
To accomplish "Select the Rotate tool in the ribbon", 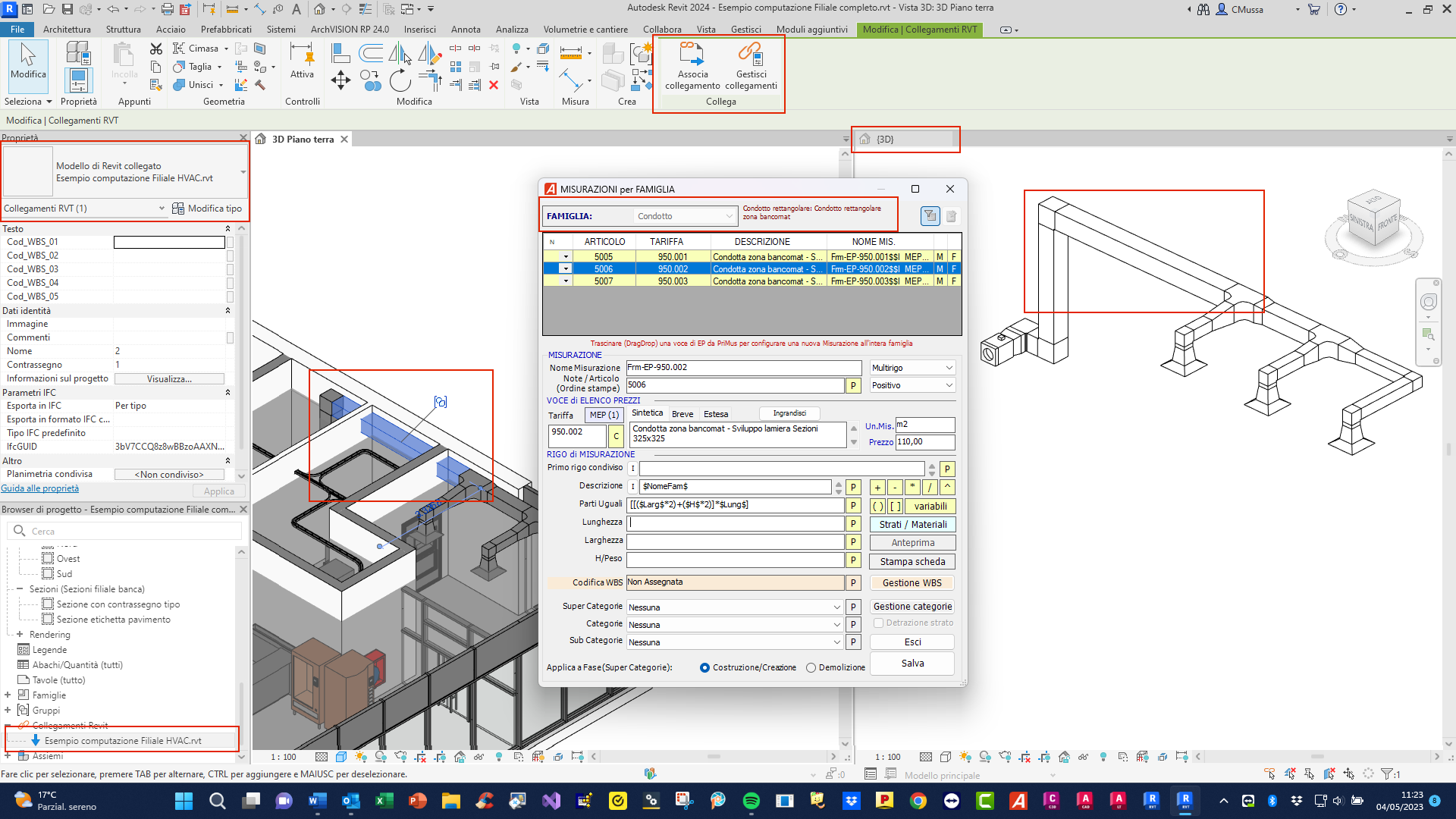I will click(x=400, y=80).
